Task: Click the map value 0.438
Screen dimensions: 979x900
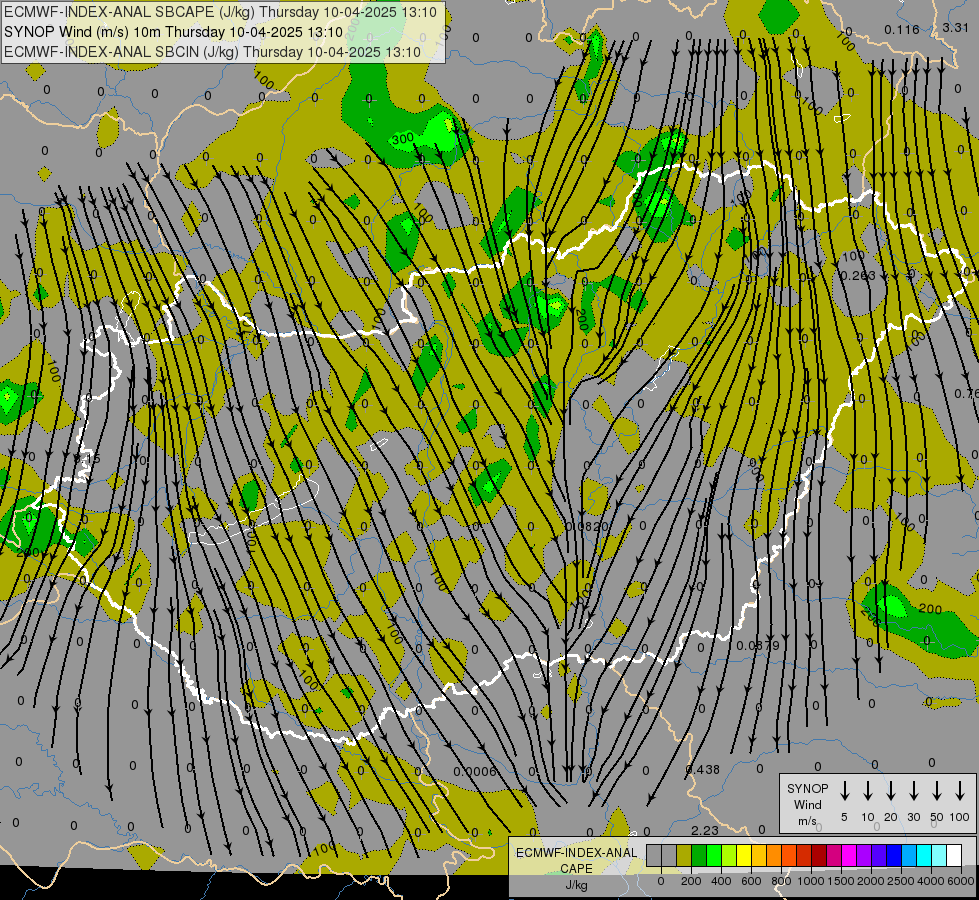Action: (702, 769)
